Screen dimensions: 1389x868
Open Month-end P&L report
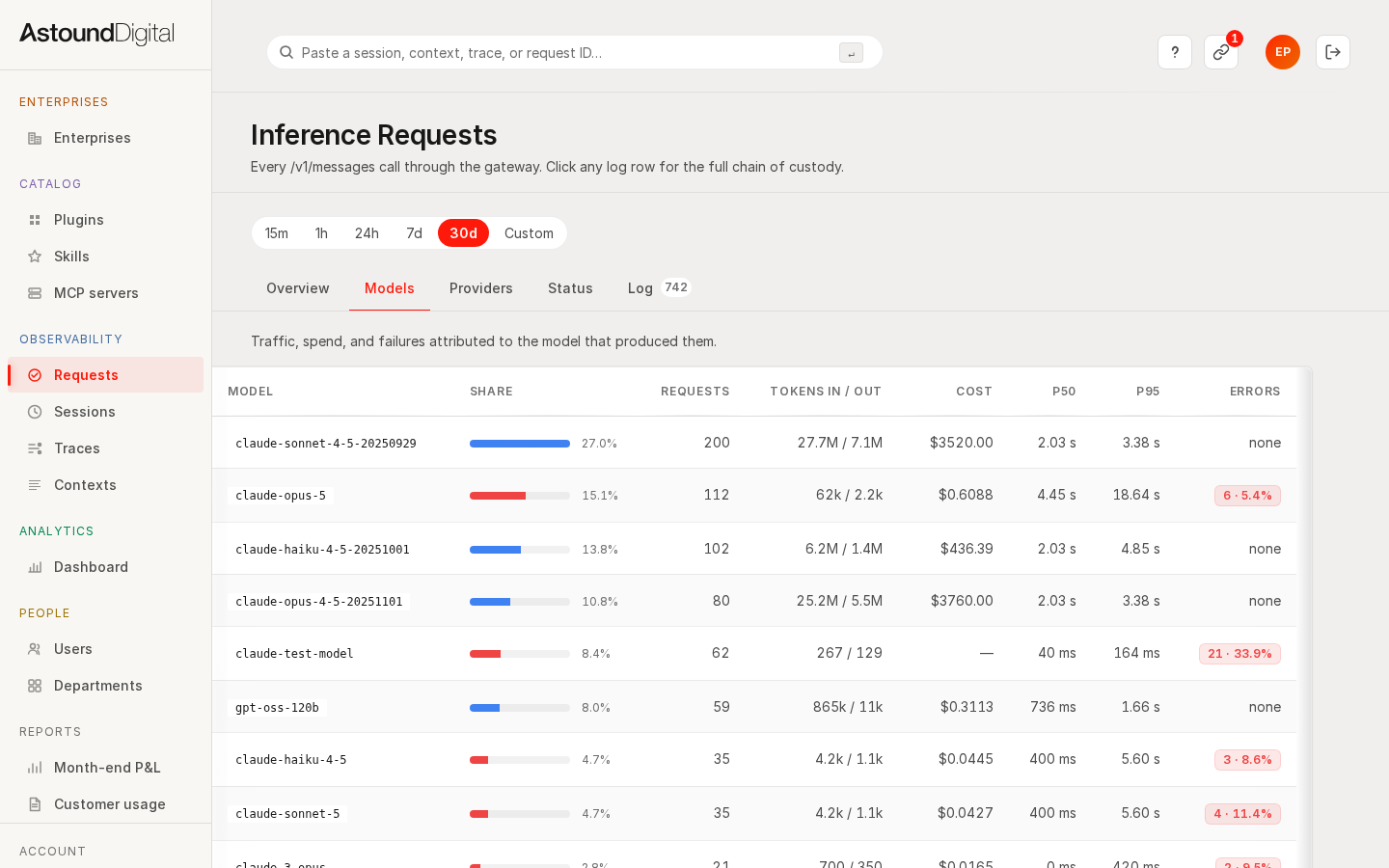tap(106, 768)
